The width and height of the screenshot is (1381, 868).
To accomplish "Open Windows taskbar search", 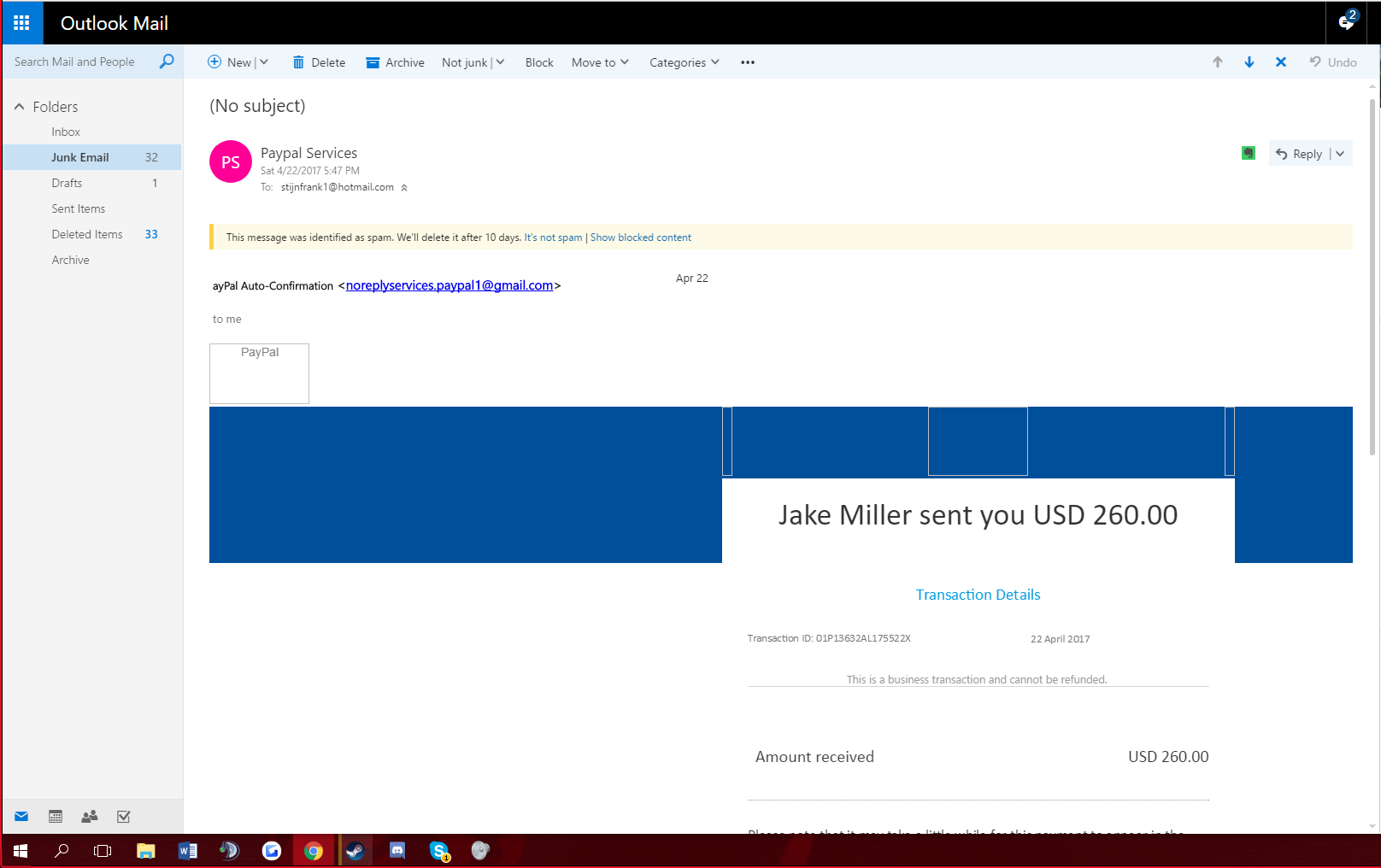I will click(x=62, y=851).
